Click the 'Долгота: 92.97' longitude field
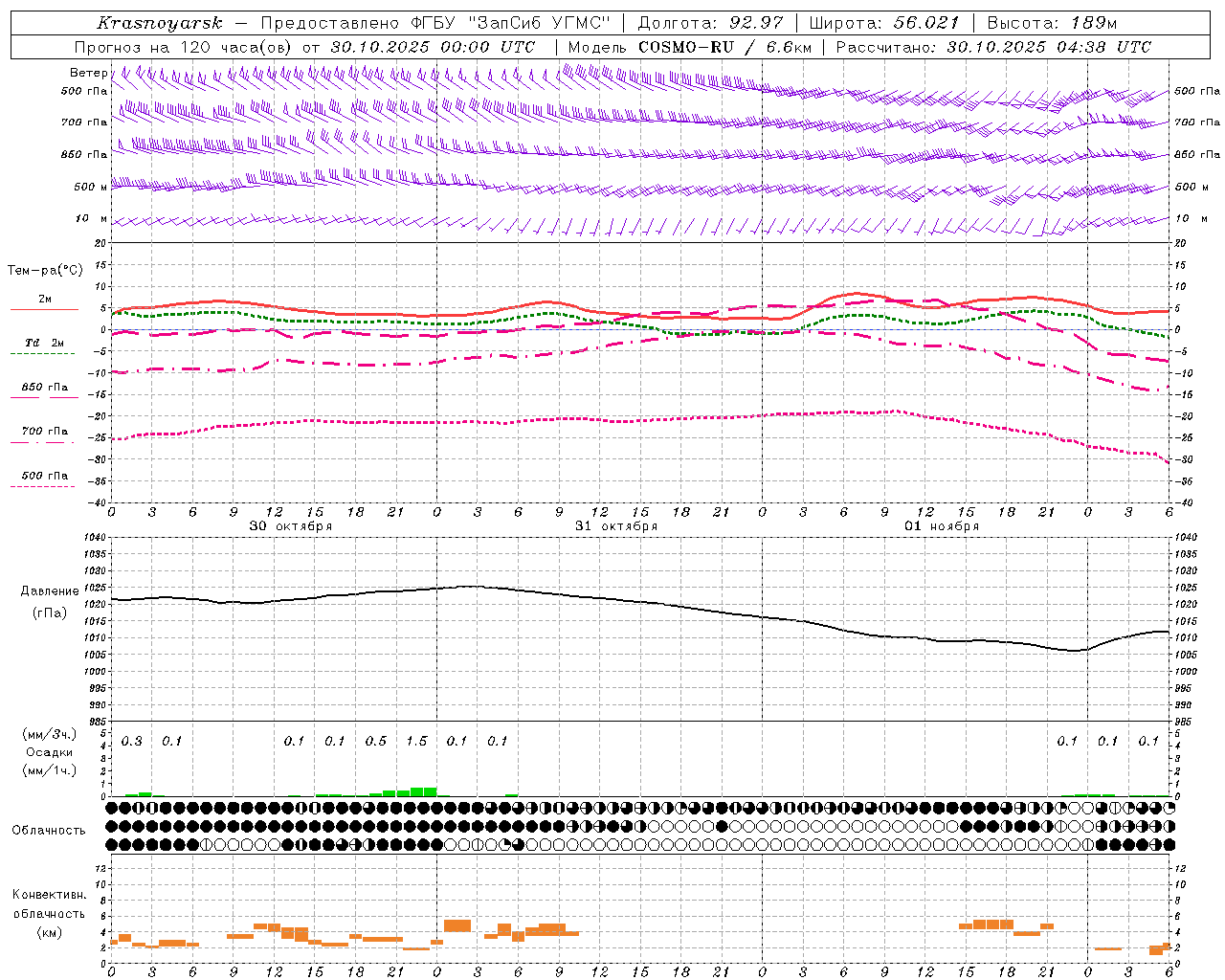The height and width of the screenshot is (980, 1225). pyautogui.click(x=710, y=23)
